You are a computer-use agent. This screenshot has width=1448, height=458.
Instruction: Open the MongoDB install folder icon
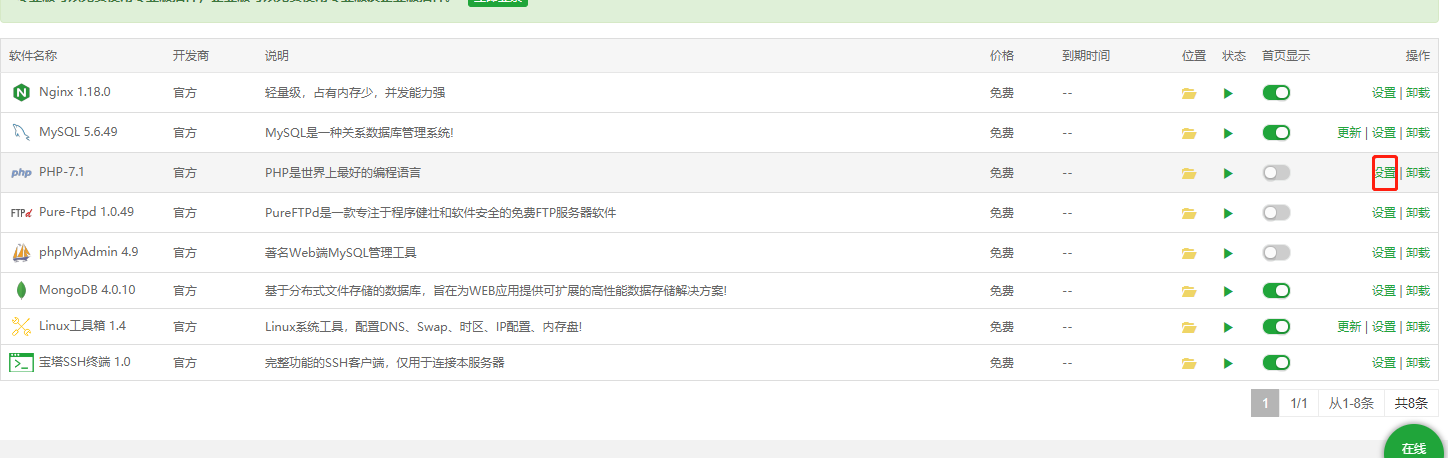(x=1189, y=292)
